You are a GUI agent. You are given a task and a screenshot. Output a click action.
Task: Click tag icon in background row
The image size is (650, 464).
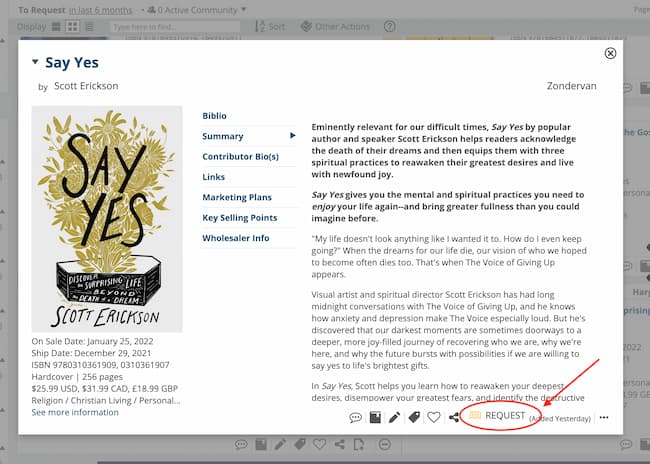(300, 445)
